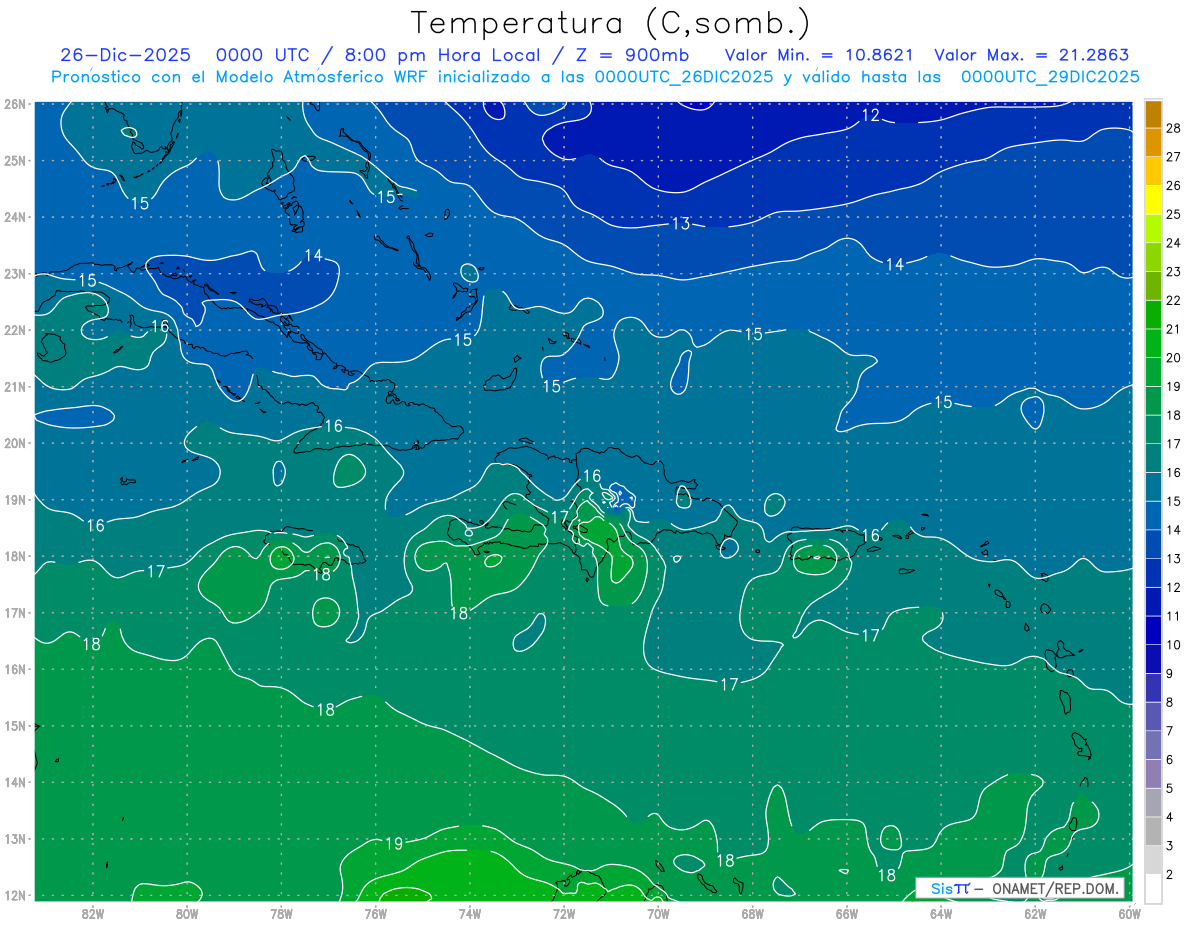Click legend value 25 on the color bar
The height and width of the screenshot is (927, 1200).
point(1174,214)
